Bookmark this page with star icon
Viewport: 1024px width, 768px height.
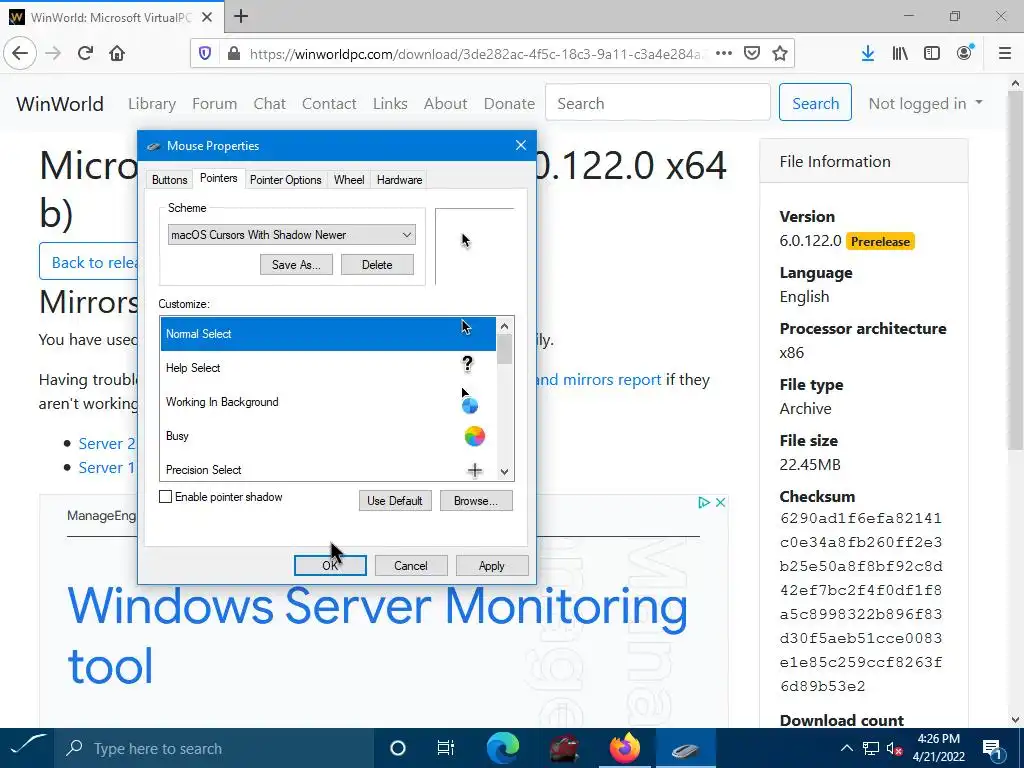[x=780, y=54]
